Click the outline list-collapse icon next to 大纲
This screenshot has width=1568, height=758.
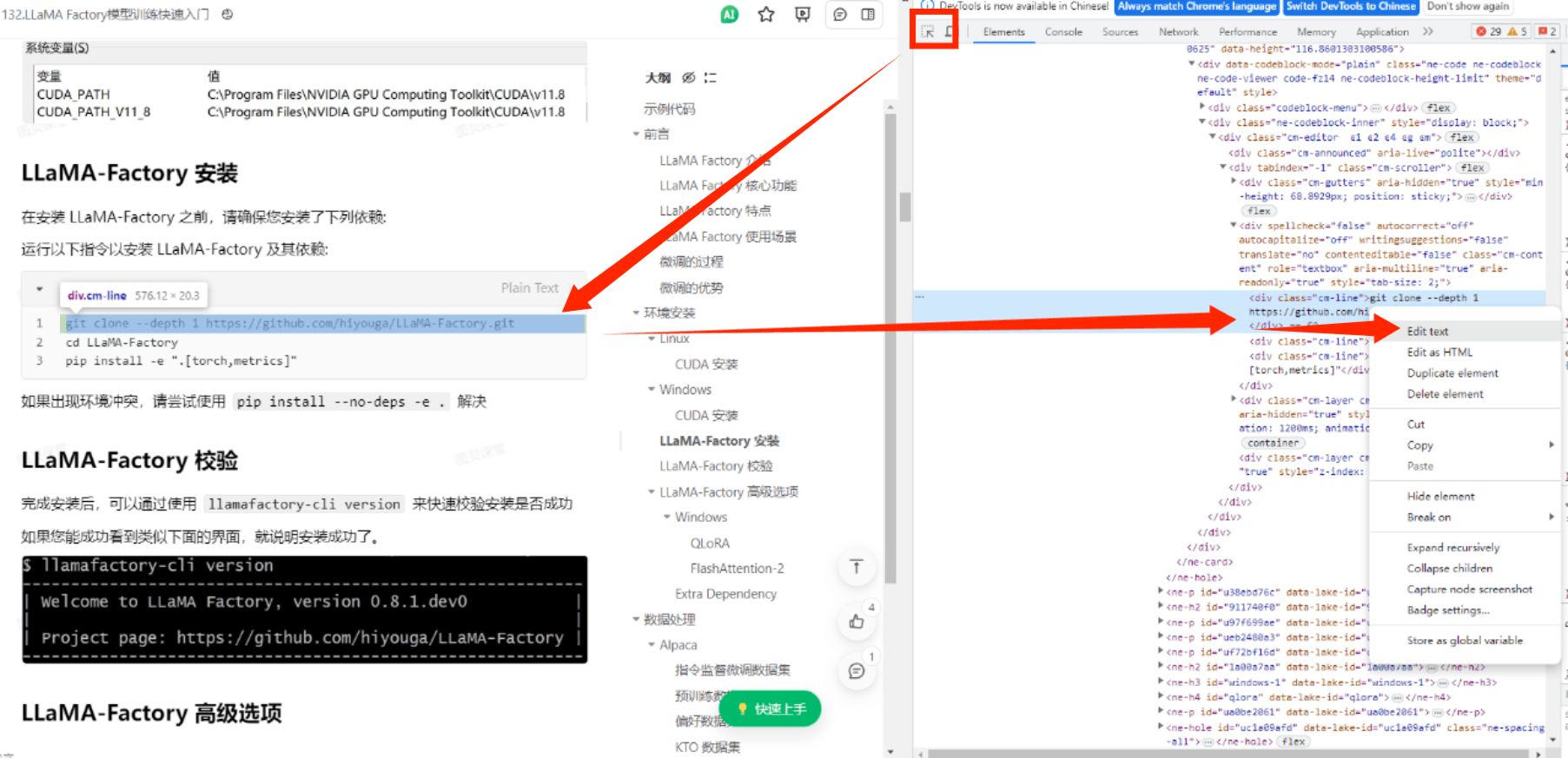(x=711, y=77)
